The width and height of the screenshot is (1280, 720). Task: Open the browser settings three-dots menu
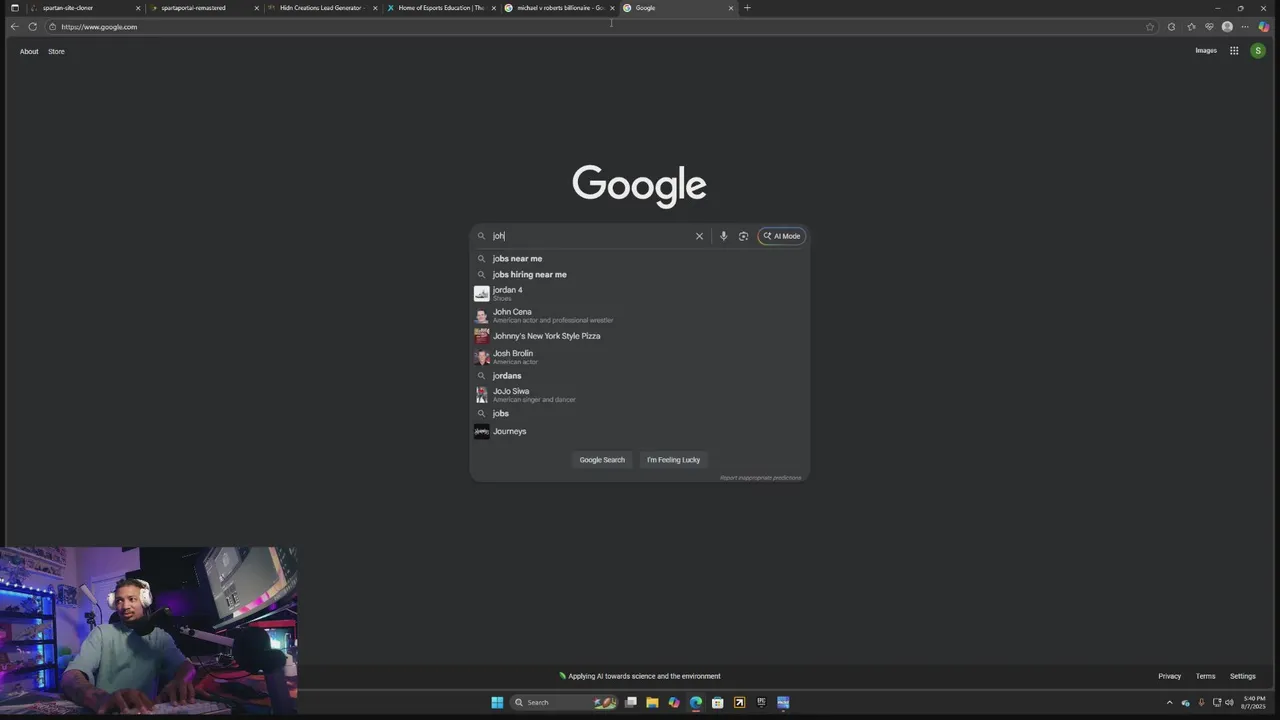click(1245, 27)
